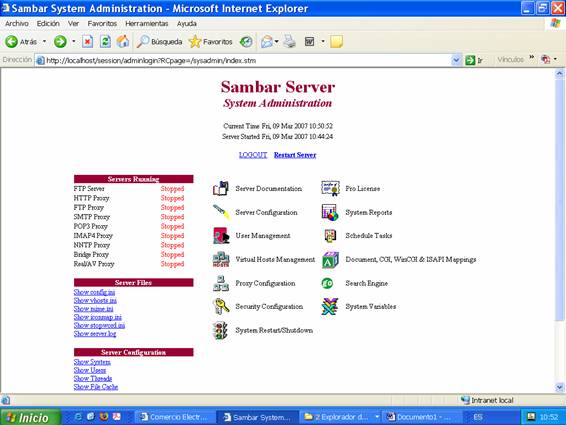Print the page via printer icon
Screen dimensions: 566x425
[289, 42]
